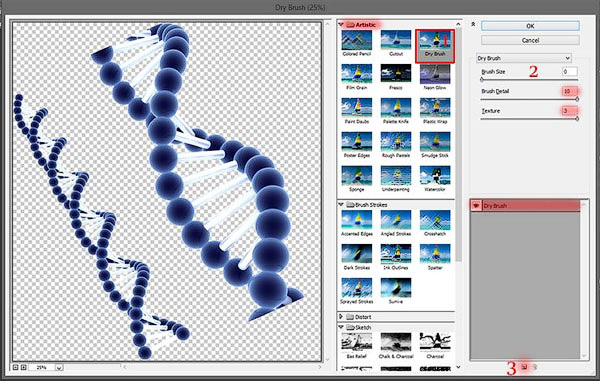Adjust the Brush Detail slider
600x381 pixels.
click(577, 99)
